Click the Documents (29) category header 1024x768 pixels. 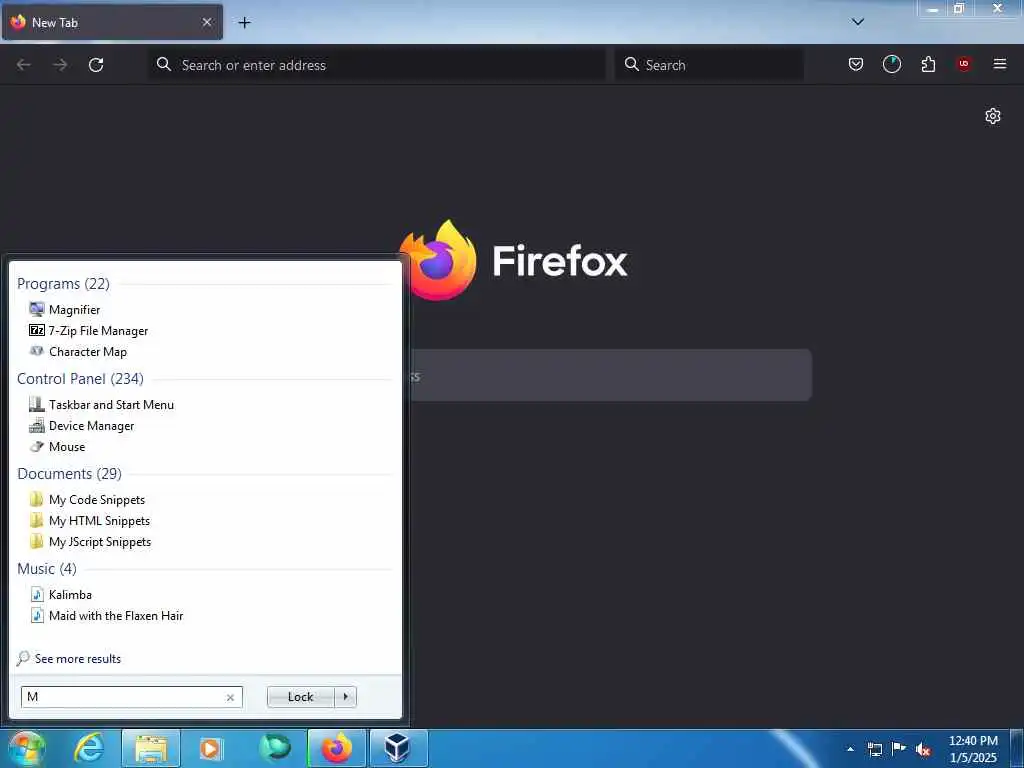69,473
